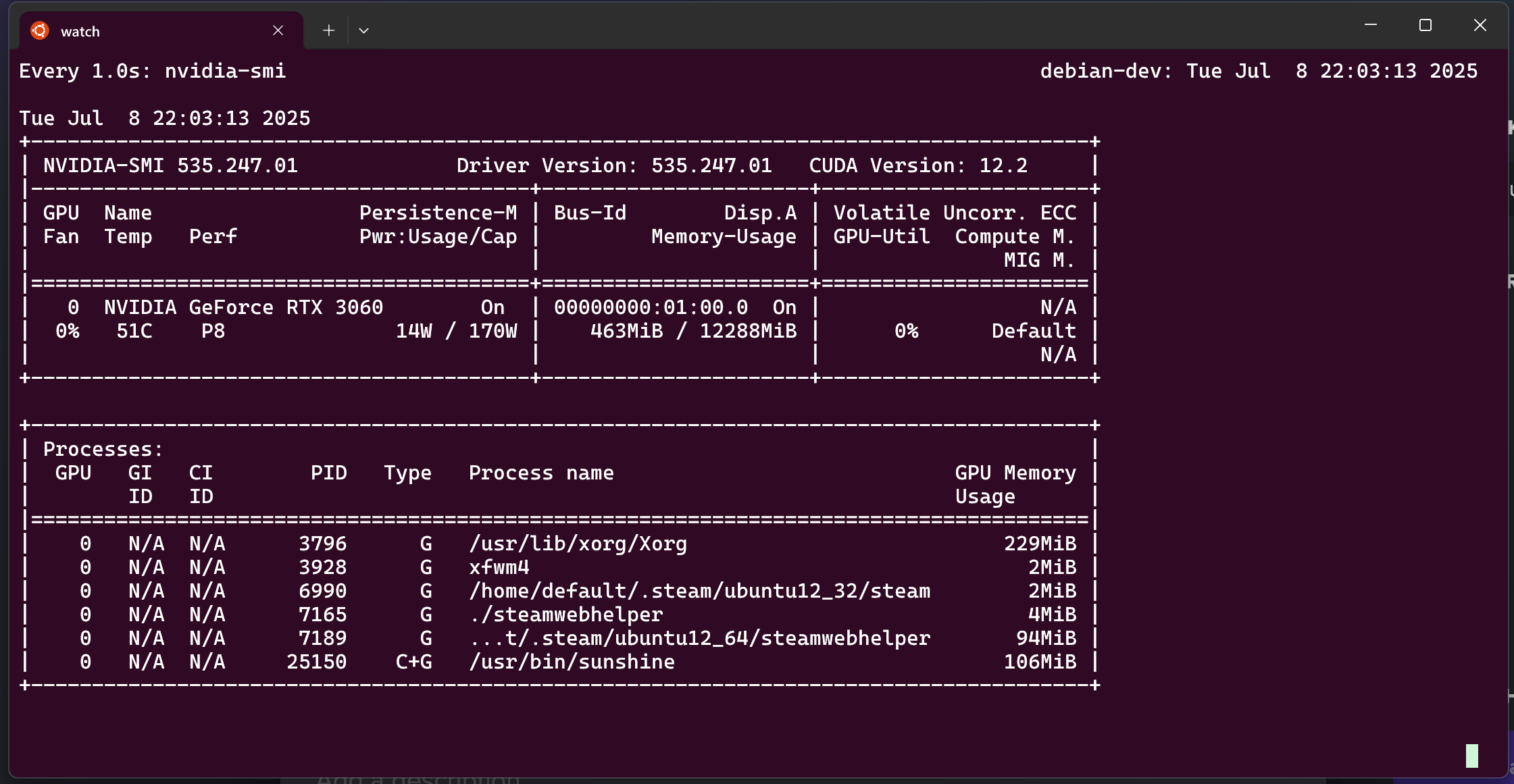Viewport: 1514px width, 784px height.
Task: Click PID '6990' in process table
Action: click(322, 591)
